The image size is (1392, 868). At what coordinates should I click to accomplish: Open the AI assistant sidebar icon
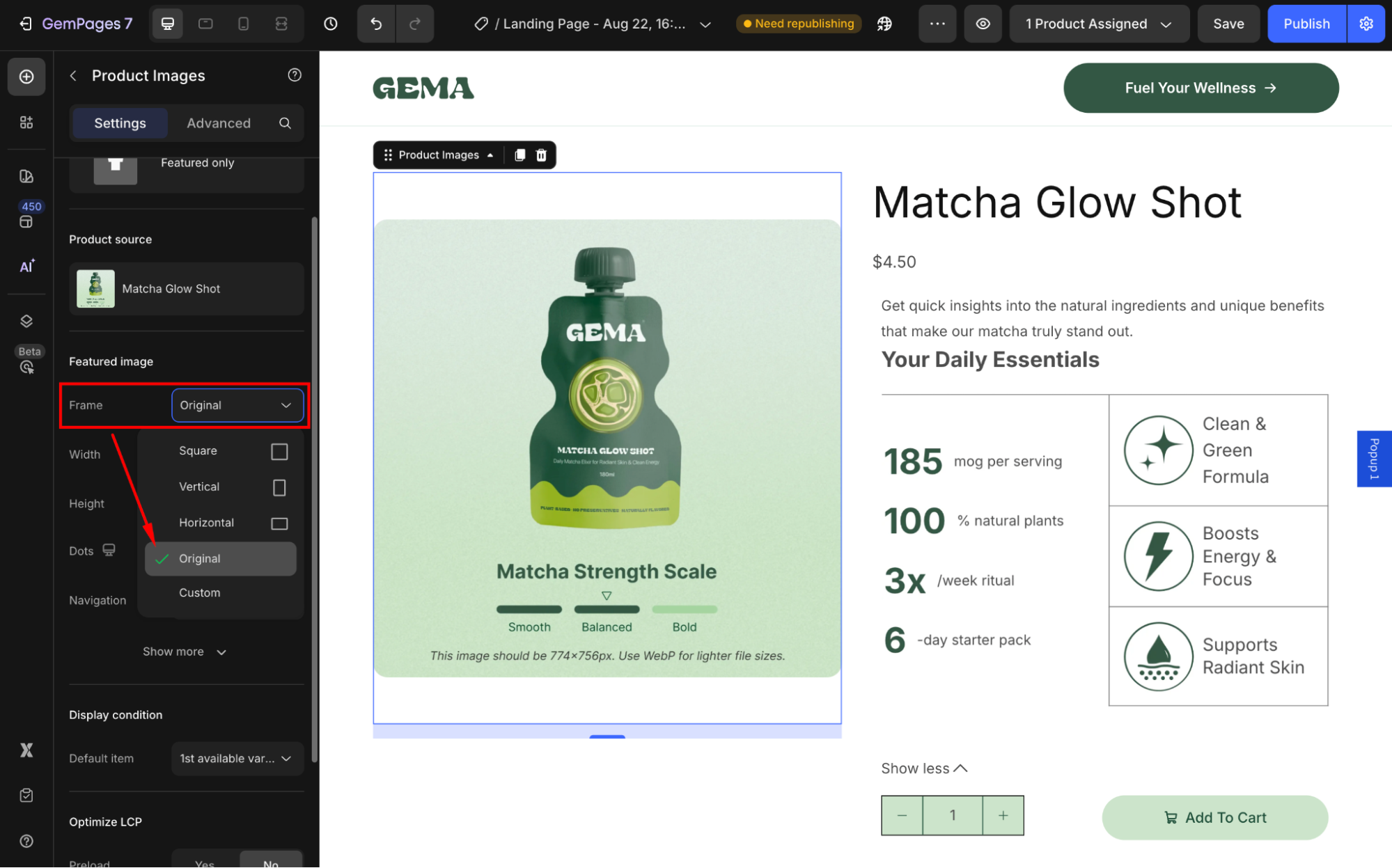[26, 267]
